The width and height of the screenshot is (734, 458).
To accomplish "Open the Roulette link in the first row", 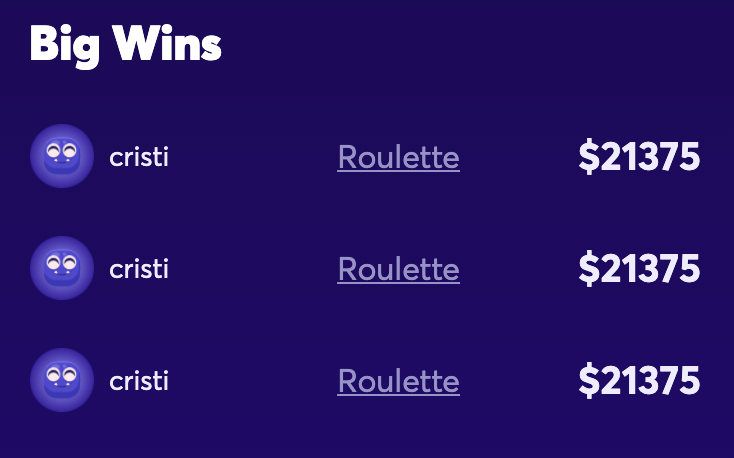I will click(398, 157).
